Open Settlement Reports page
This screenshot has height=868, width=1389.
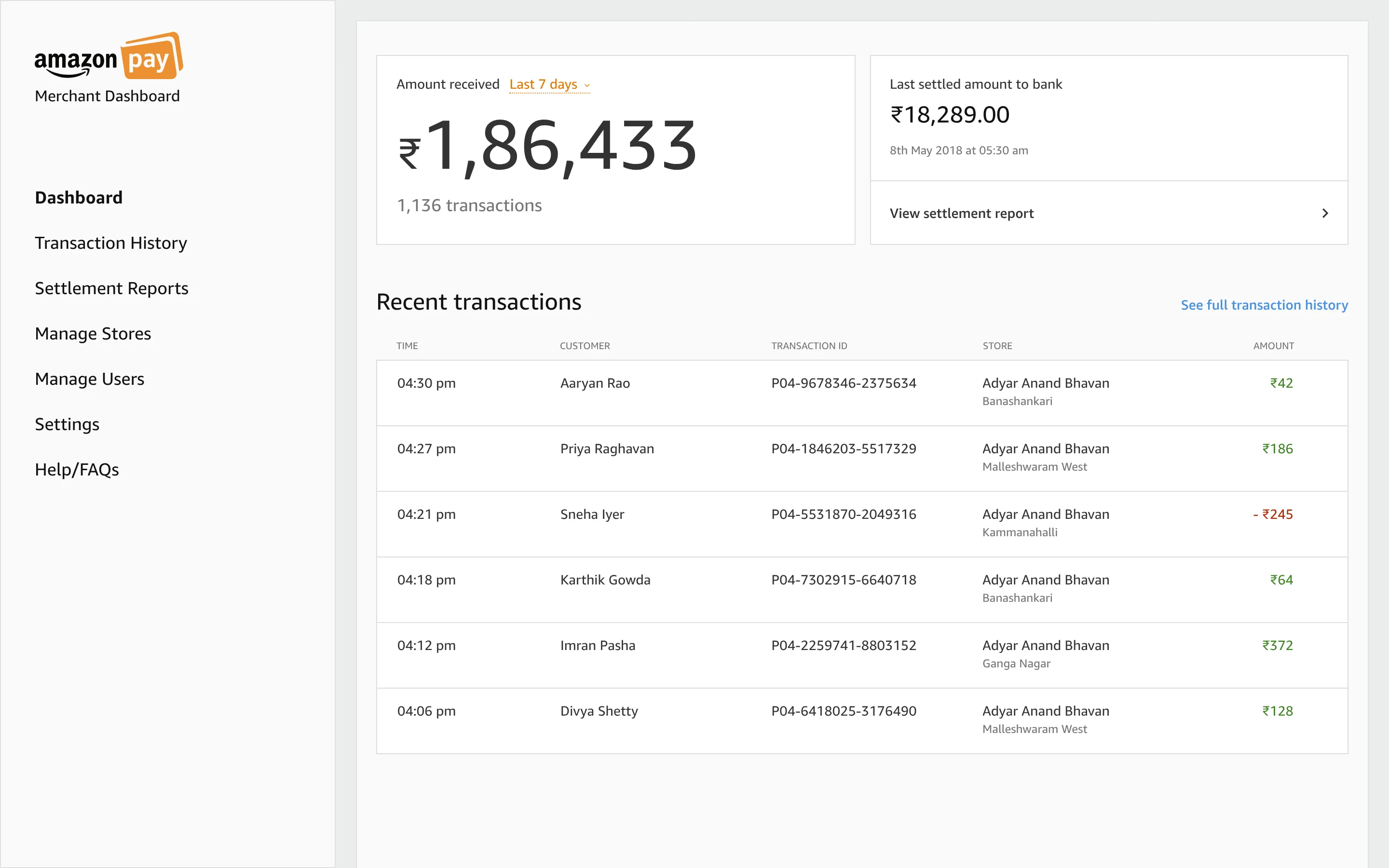[x=111, y=288]
